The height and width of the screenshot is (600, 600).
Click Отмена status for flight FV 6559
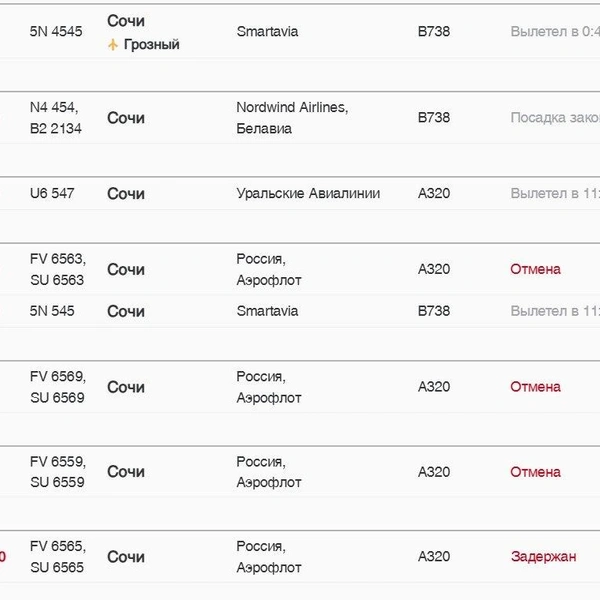pos(535,472)
